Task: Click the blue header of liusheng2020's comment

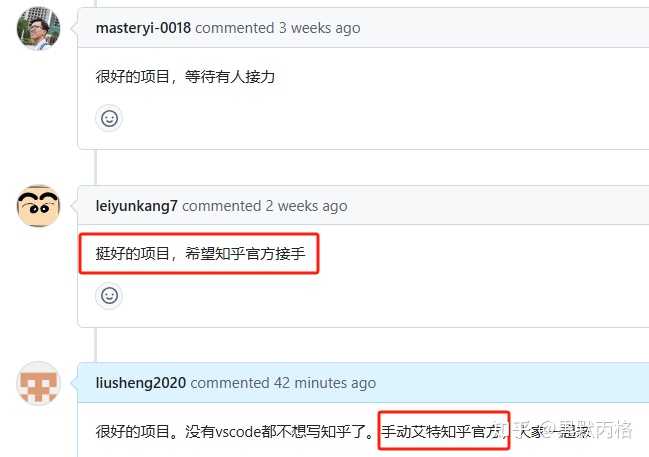Action: pos(363,383)
